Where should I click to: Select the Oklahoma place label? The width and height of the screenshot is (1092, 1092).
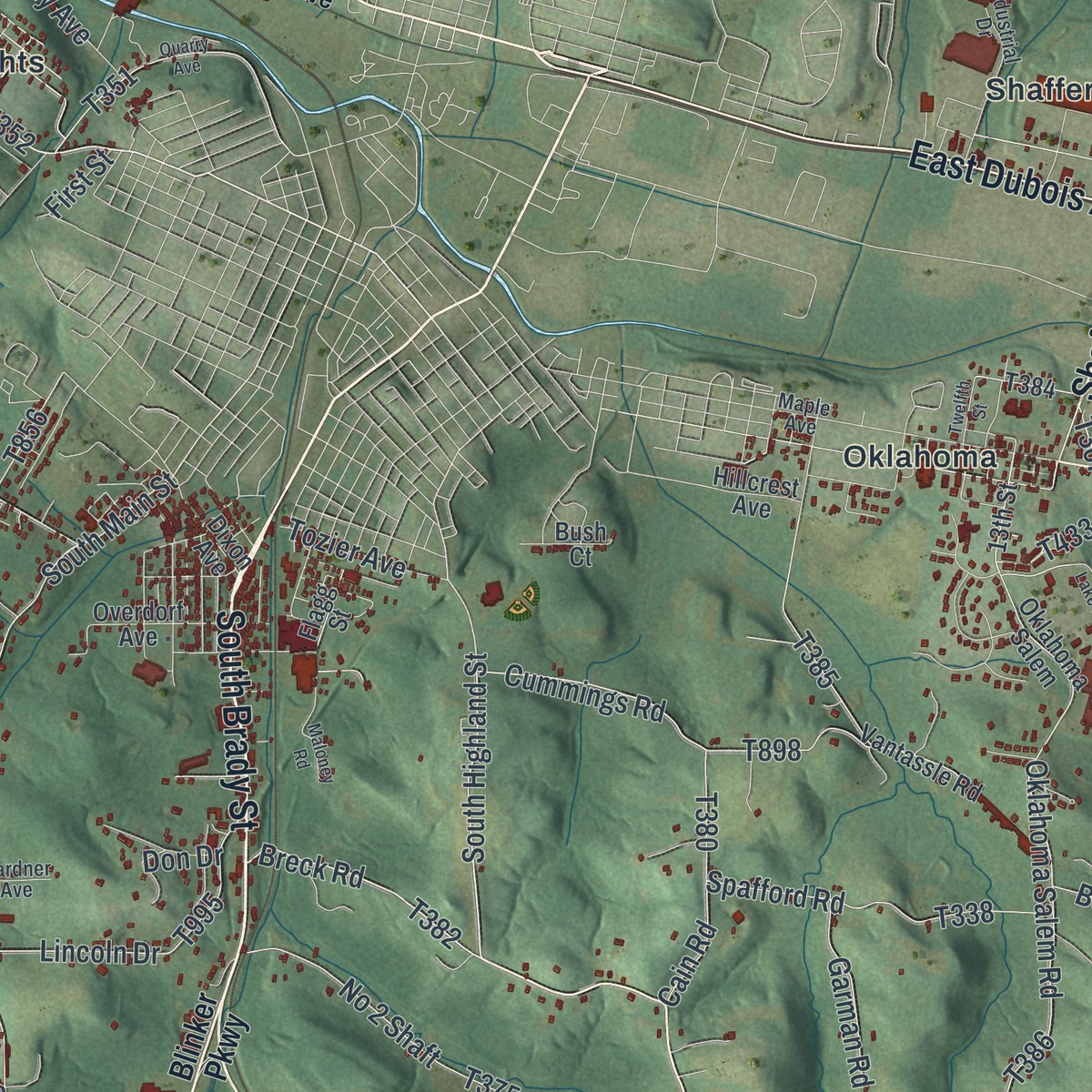click(919, 457)
